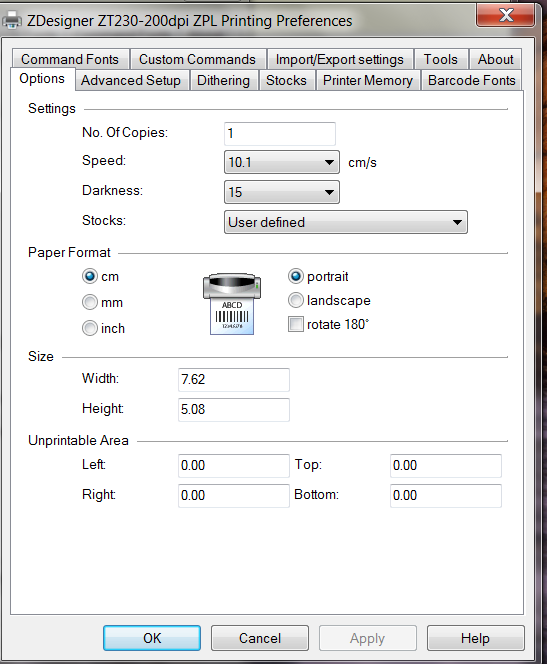The width and height of the screenshot is (547, 664).
Task: Click the label printer preview image
Action: 232,304
